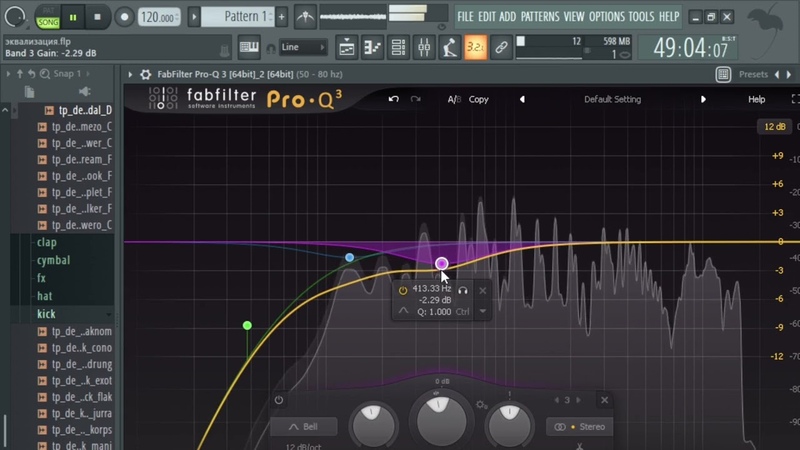The image size is (800, 450).
Task: Open the kick folder in browser
Action: coord(46,314)
